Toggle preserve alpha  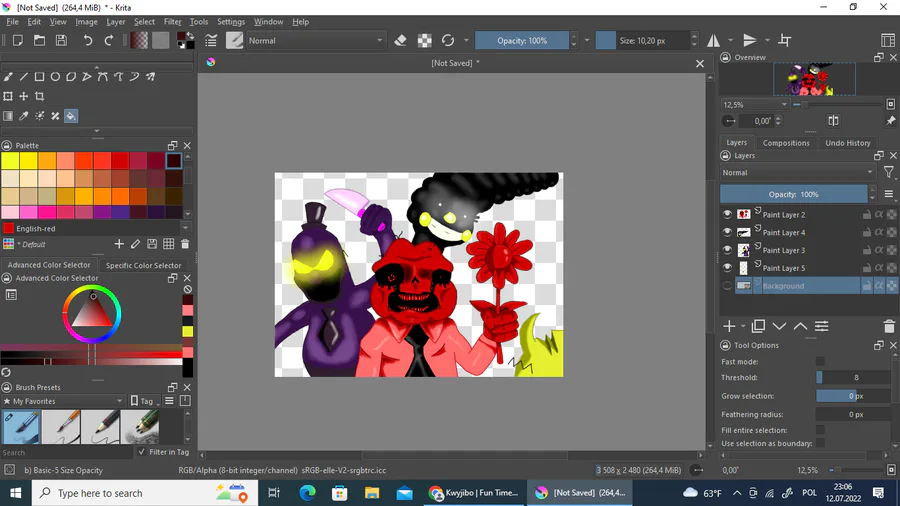(425, 41)
